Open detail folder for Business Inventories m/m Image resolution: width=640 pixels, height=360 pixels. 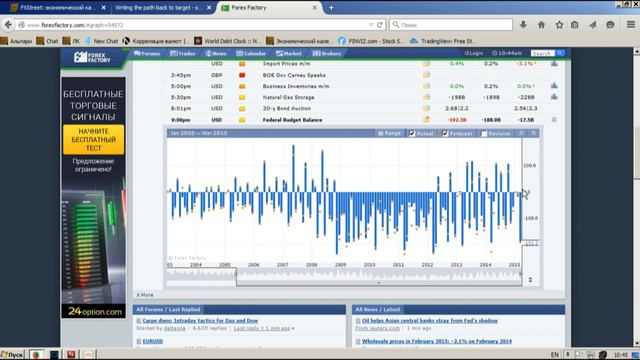click(x=426, y=86)
